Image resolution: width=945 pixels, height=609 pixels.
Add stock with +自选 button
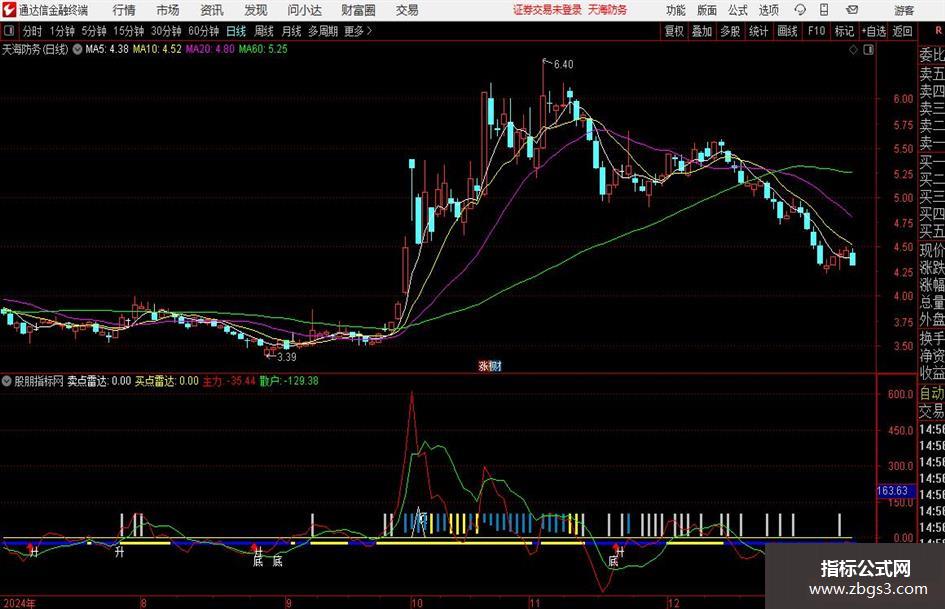point(874,31)
